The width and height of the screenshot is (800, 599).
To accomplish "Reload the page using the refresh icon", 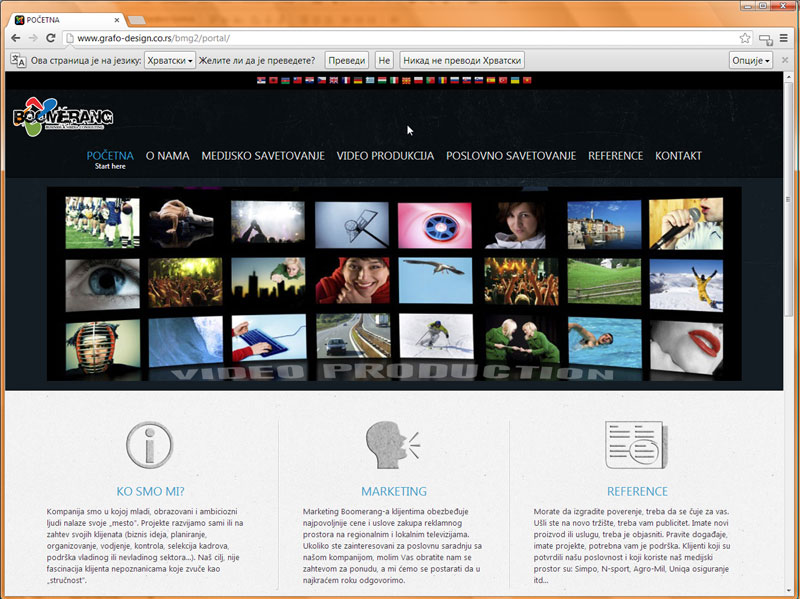I will (x=52, y=38).
